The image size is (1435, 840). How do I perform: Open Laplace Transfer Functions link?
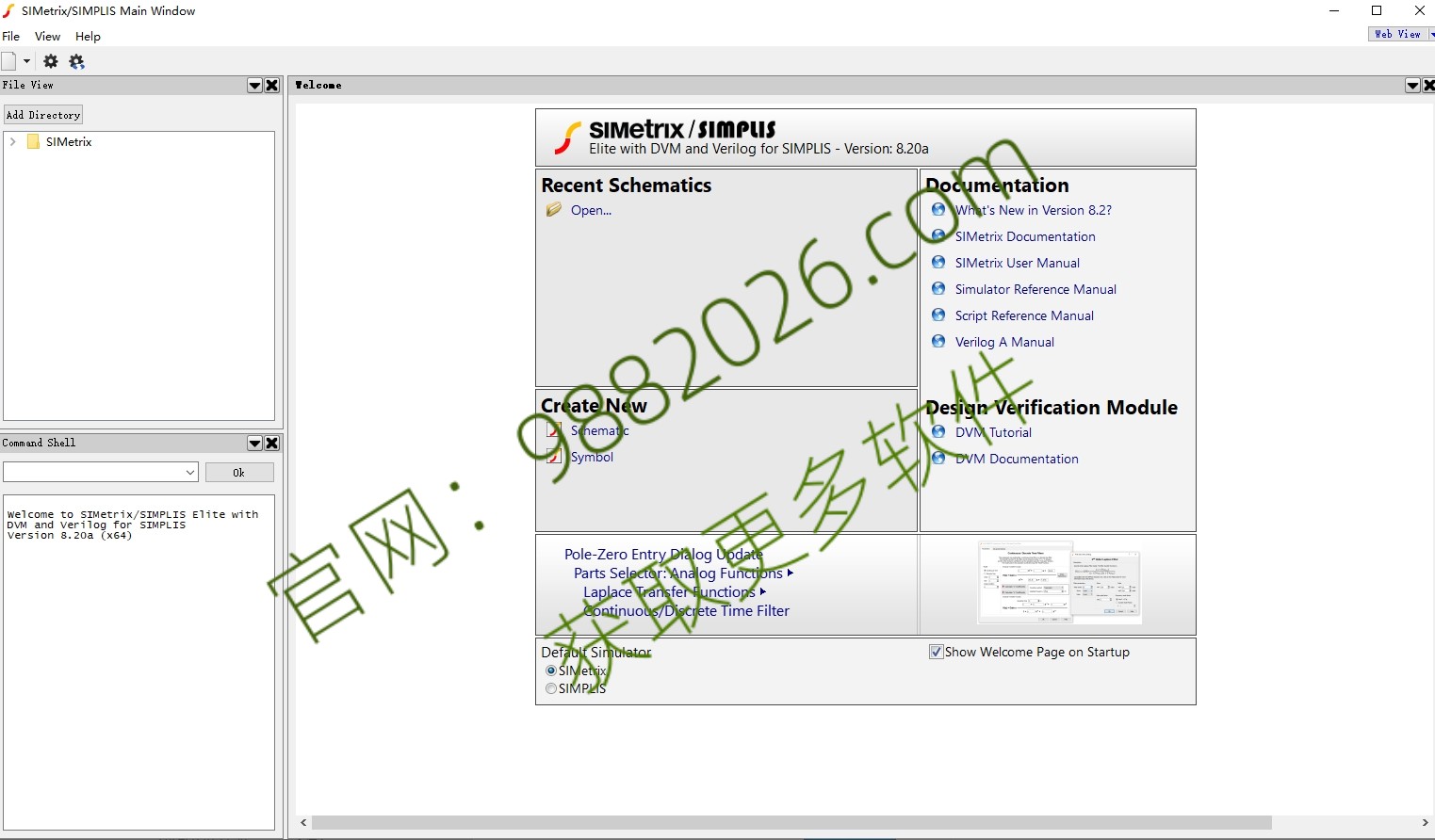669,592
